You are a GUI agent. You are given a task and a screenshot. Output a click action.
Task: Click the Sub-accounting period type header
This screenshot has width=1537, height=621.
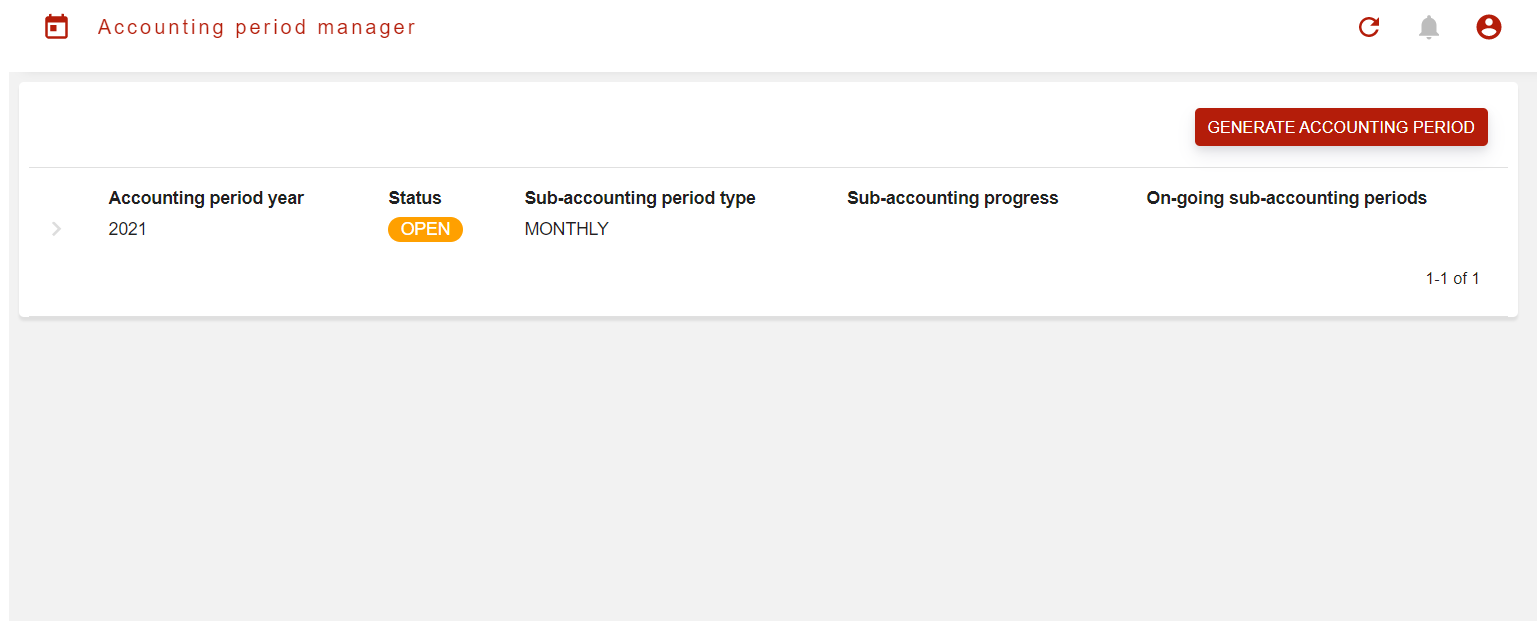[x=640, y=198]
